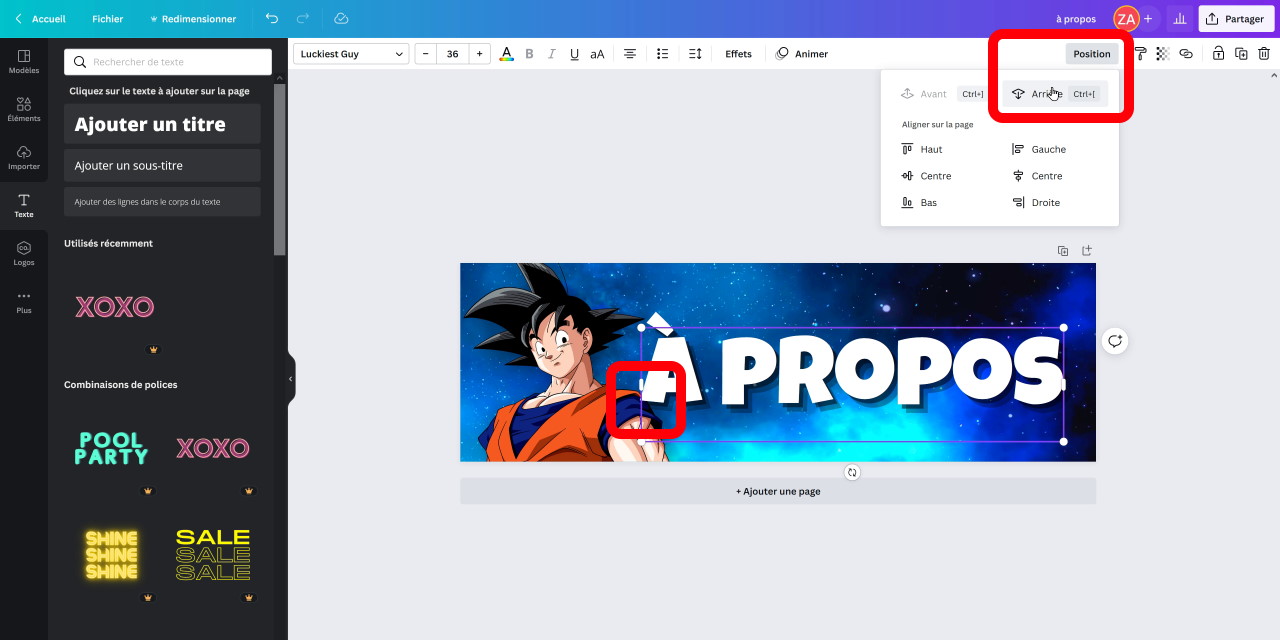Click the Rechercher de texte search field
1280x640 pixels.
(x=168, y=62)
